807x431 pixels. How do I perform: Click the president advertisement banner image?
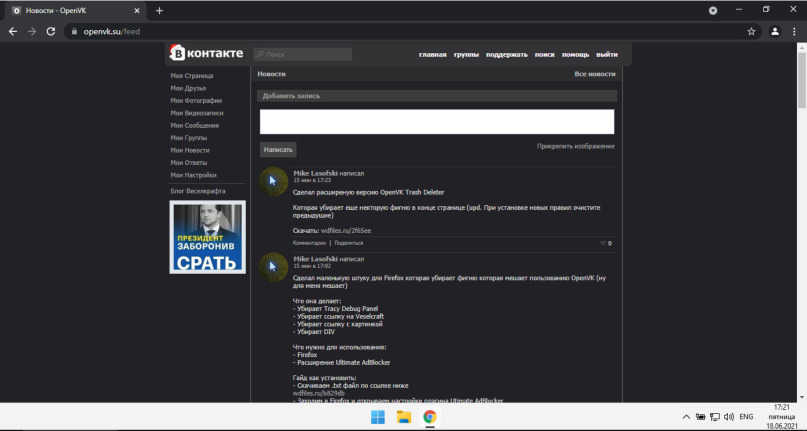(207, 237)
